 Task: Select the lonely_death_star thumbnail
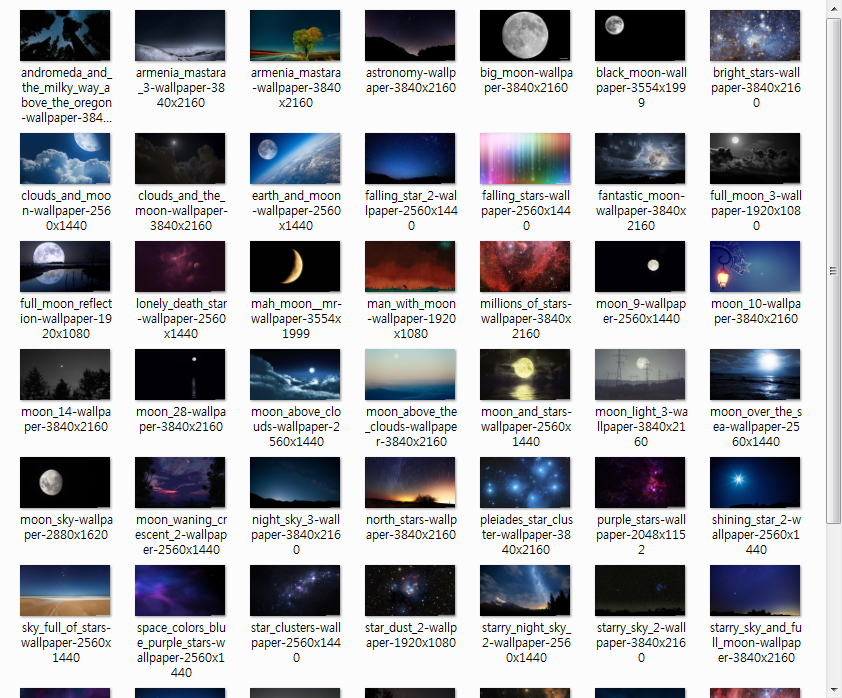tap(180, 266)
